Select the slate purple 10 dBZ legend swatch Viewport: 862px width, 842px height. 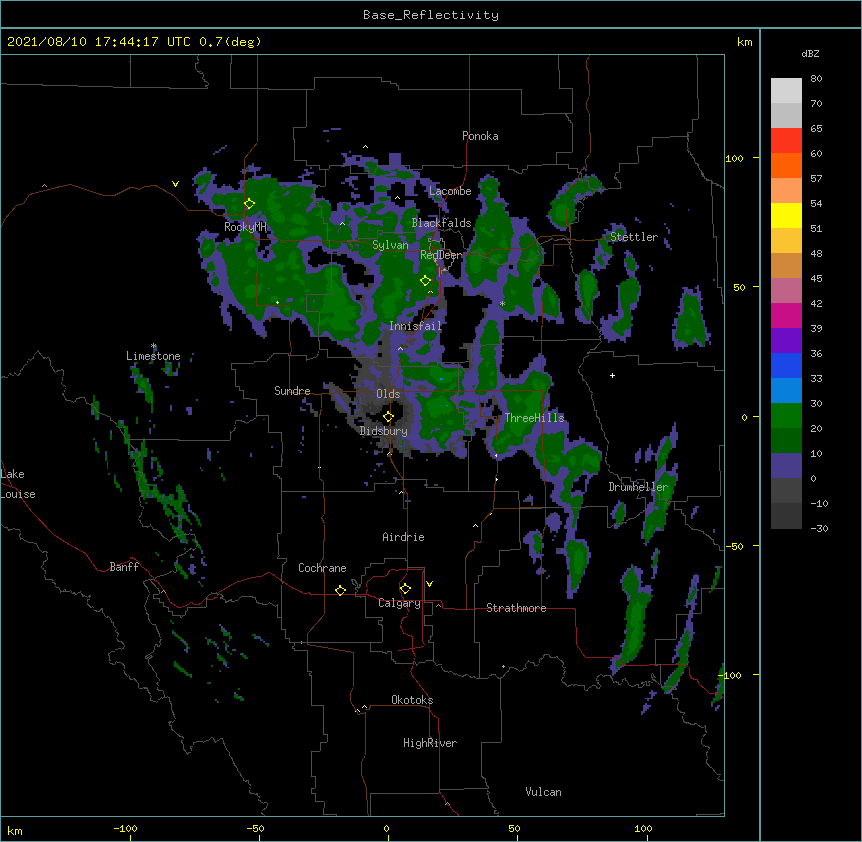click(786, 466)
